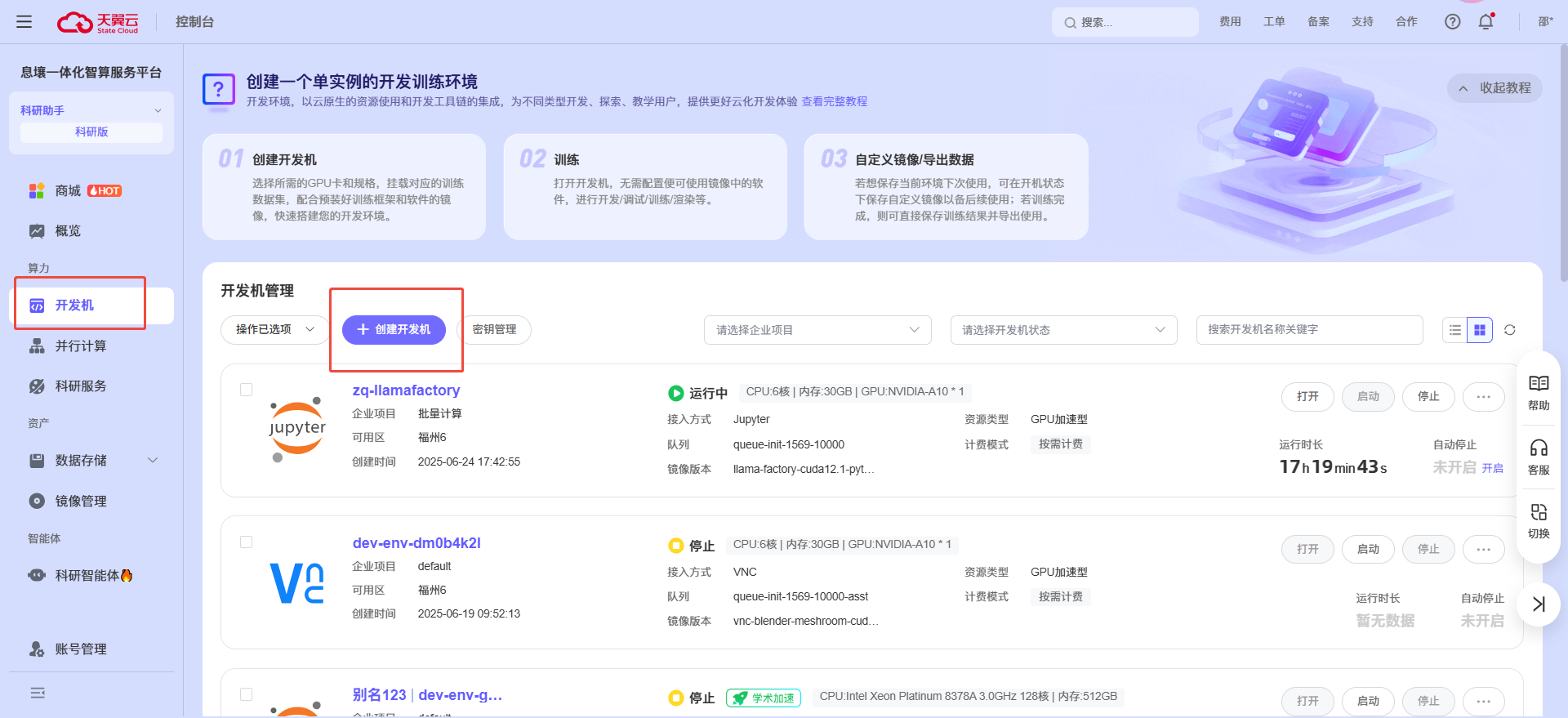Viewport: 1568px width, 718px height.
Task: Select 开发机 in the sidebar
Action: click(91, 305)
